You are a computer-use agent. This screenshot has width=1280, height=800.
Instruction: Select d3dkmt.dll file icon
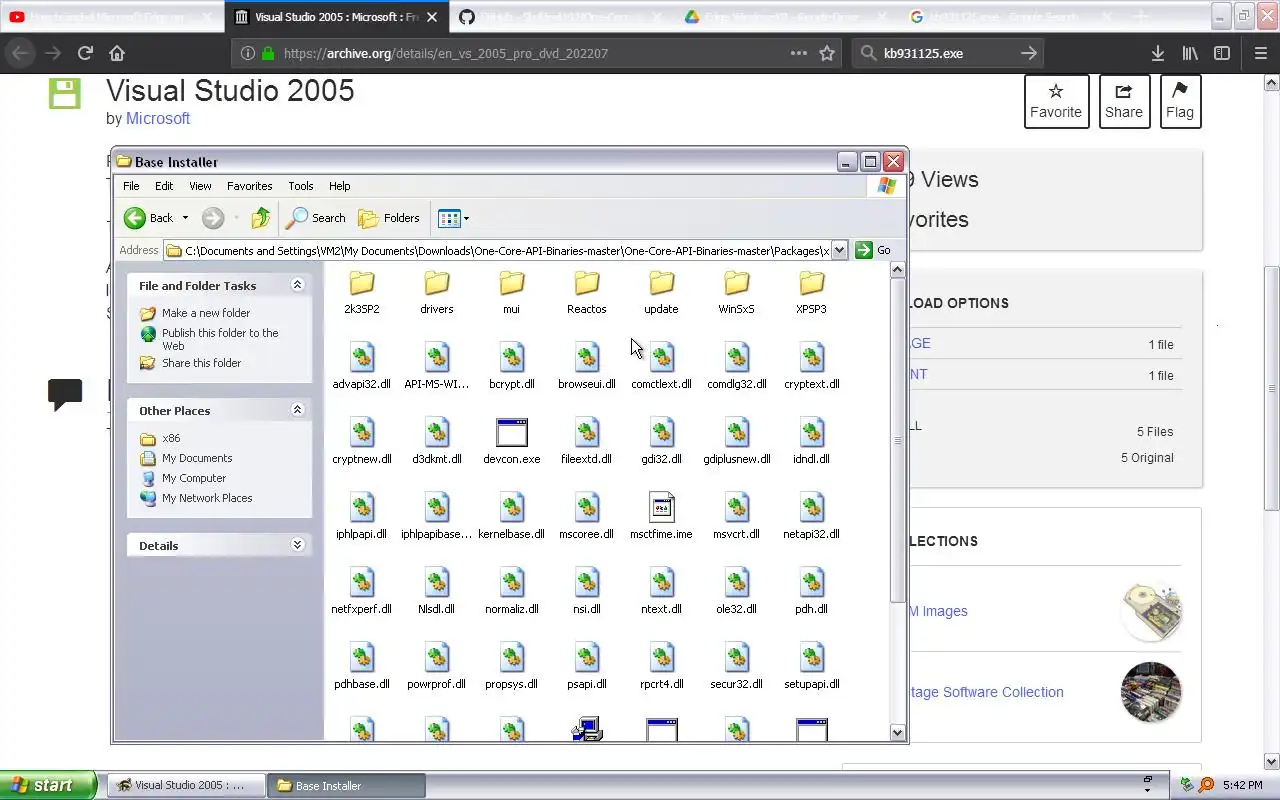pos(436,433)
